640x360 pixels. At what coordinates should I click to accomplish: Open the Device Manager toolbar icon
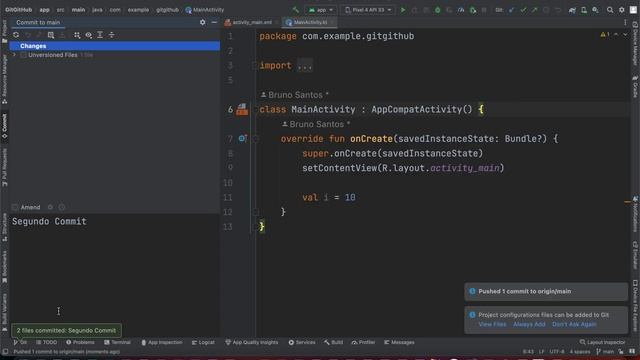coord(584,10)
